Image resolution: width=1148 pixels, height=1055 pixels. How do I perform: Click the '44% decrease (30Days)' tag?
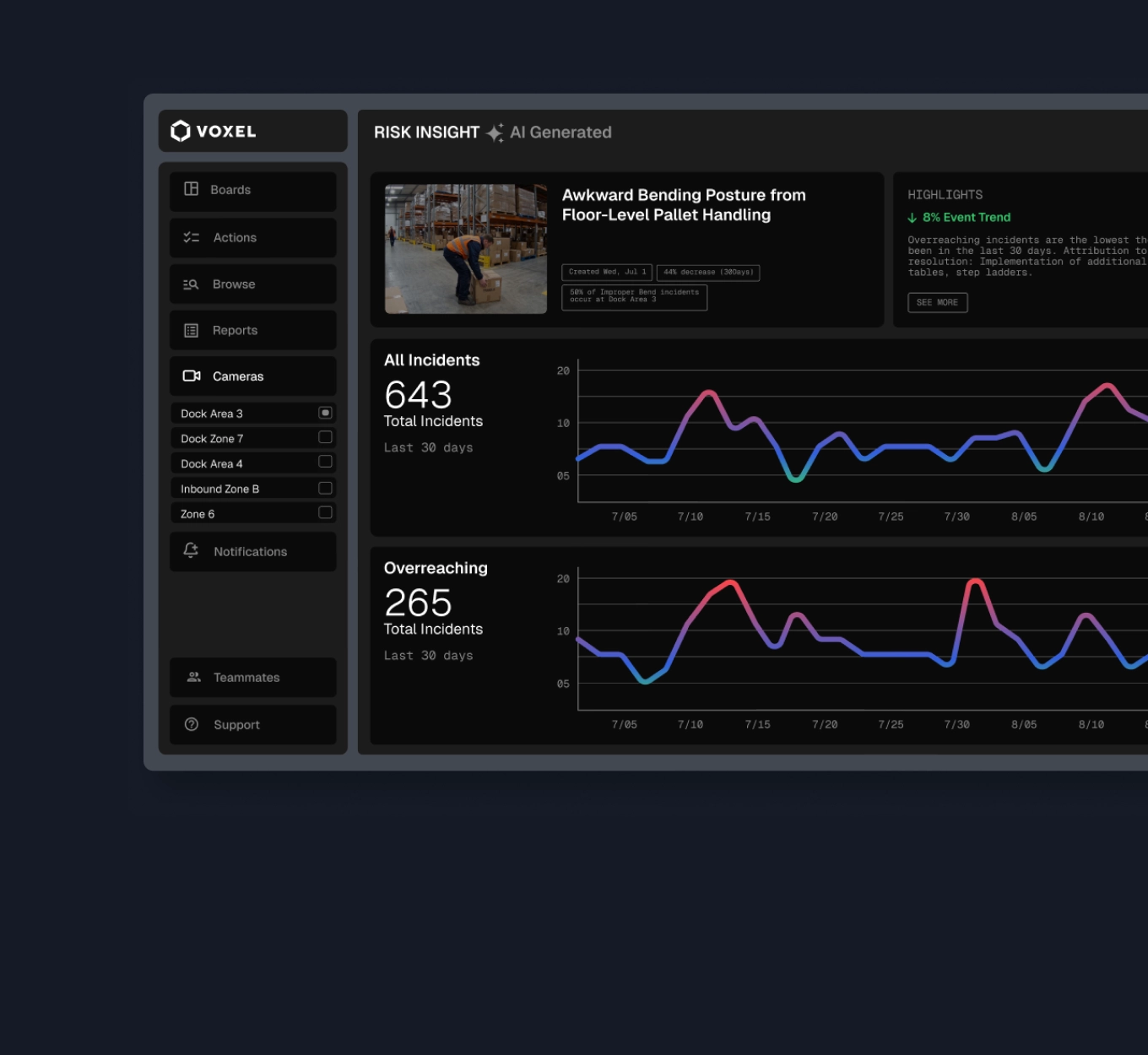(708, 273)
